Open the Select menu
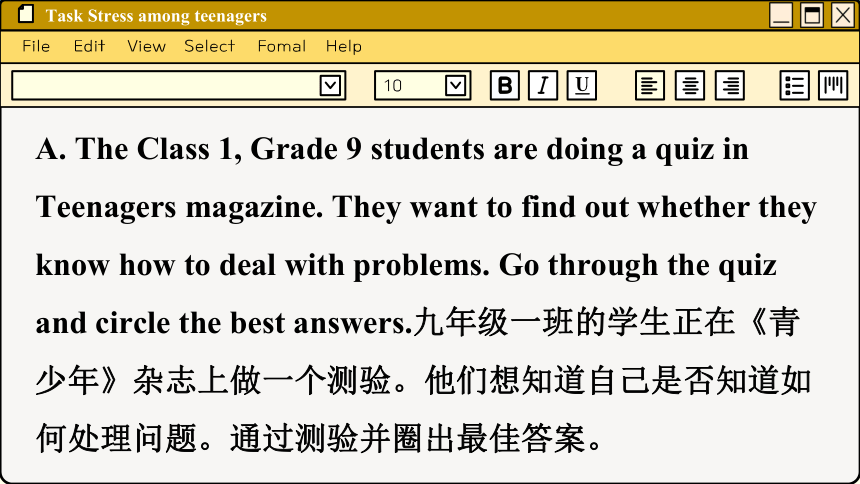Screen dimensions: 860x484 210,46
